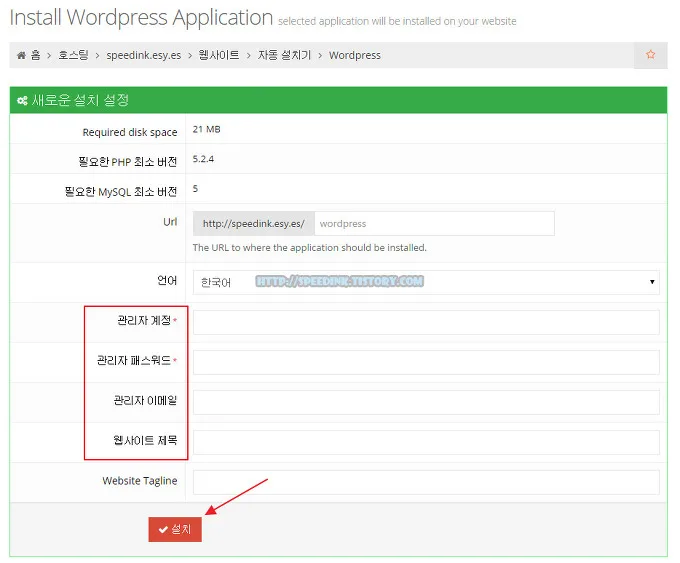Click the gears icon in green header

pyautogui.click(x=22, y=101)
